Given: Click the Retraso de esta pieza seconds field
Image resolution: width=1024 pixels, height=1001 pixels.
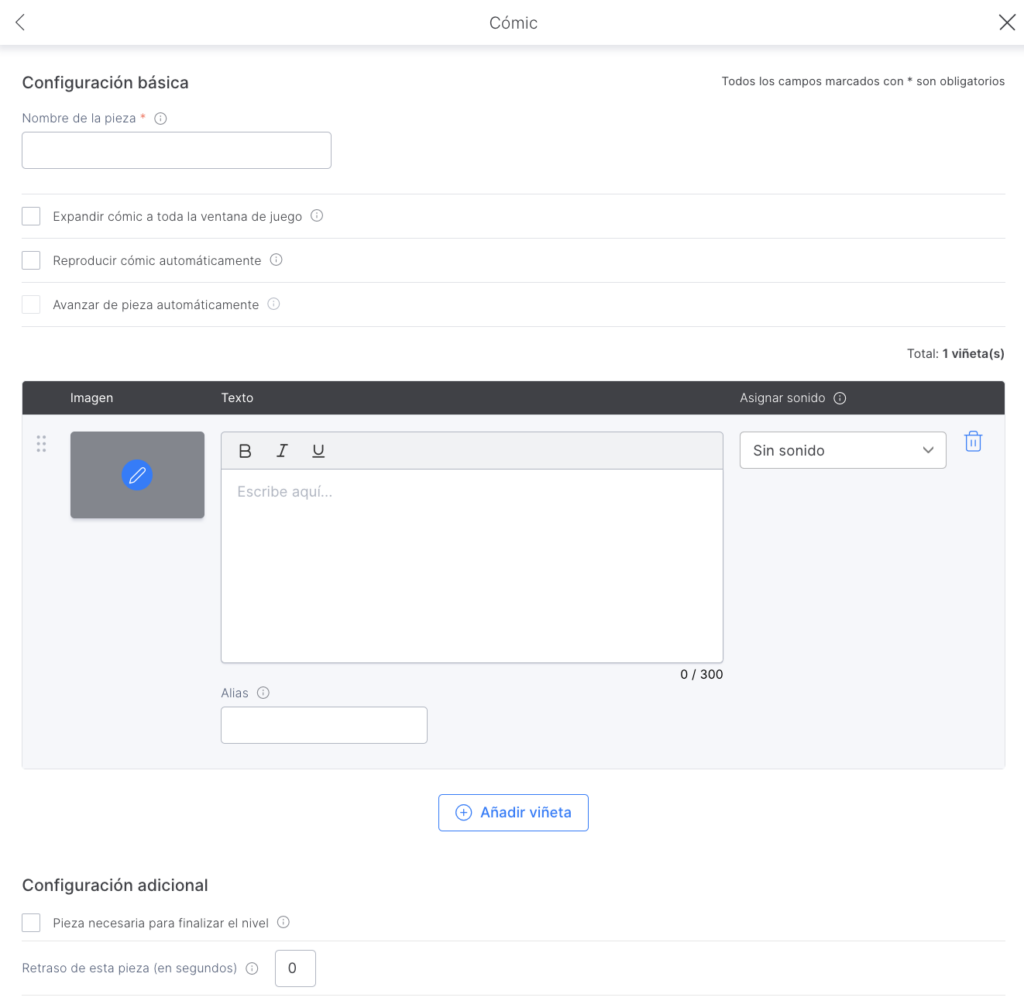Looking at the screenshot, I should (295, 968).
